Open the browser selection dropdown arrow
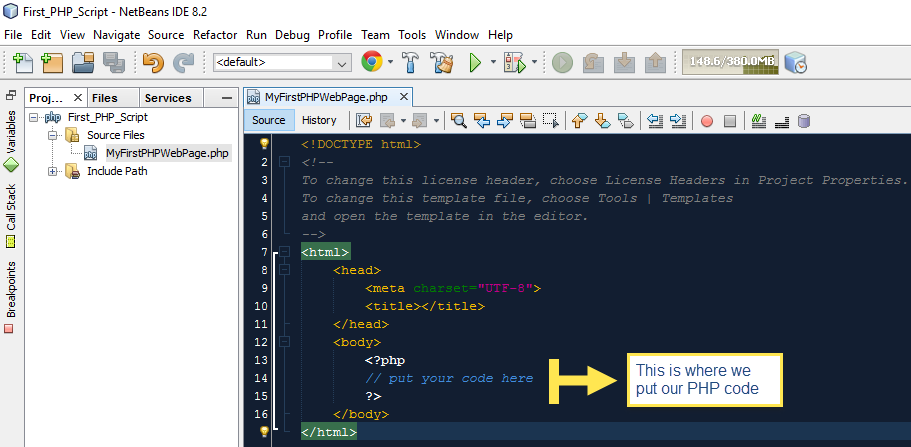Image resolution: width=911 pixels, height=447 pixels. [390, 62]
